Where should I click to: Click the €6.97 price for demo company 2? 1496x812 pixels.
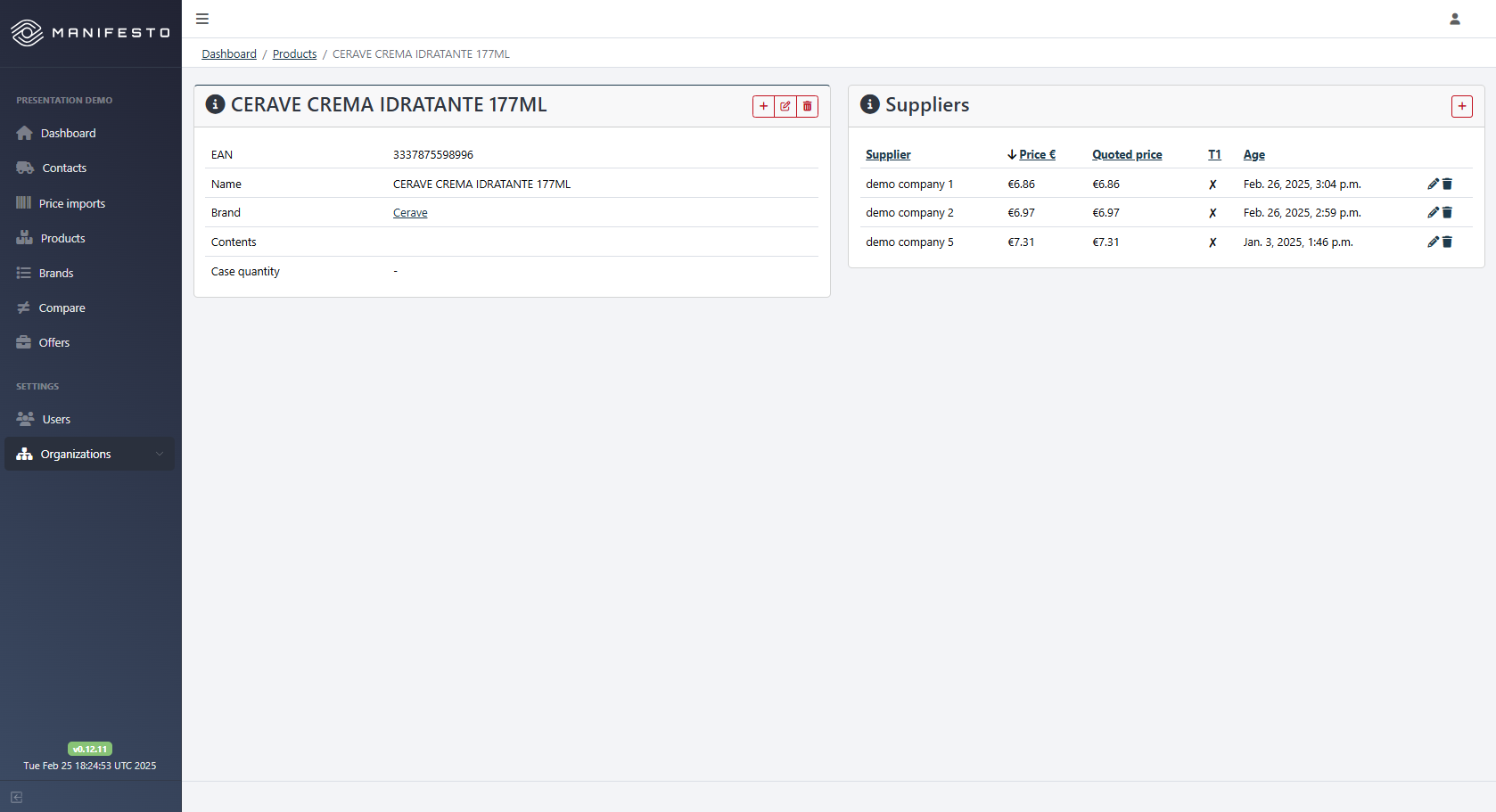tap(1021, 212)
